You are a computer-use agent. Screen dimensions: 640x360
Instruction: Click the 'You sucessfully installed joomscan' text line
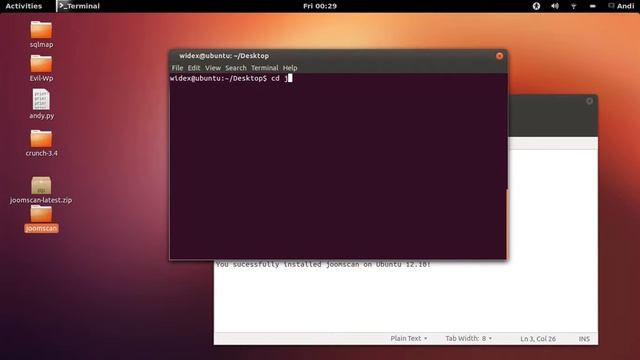[323, 264]
